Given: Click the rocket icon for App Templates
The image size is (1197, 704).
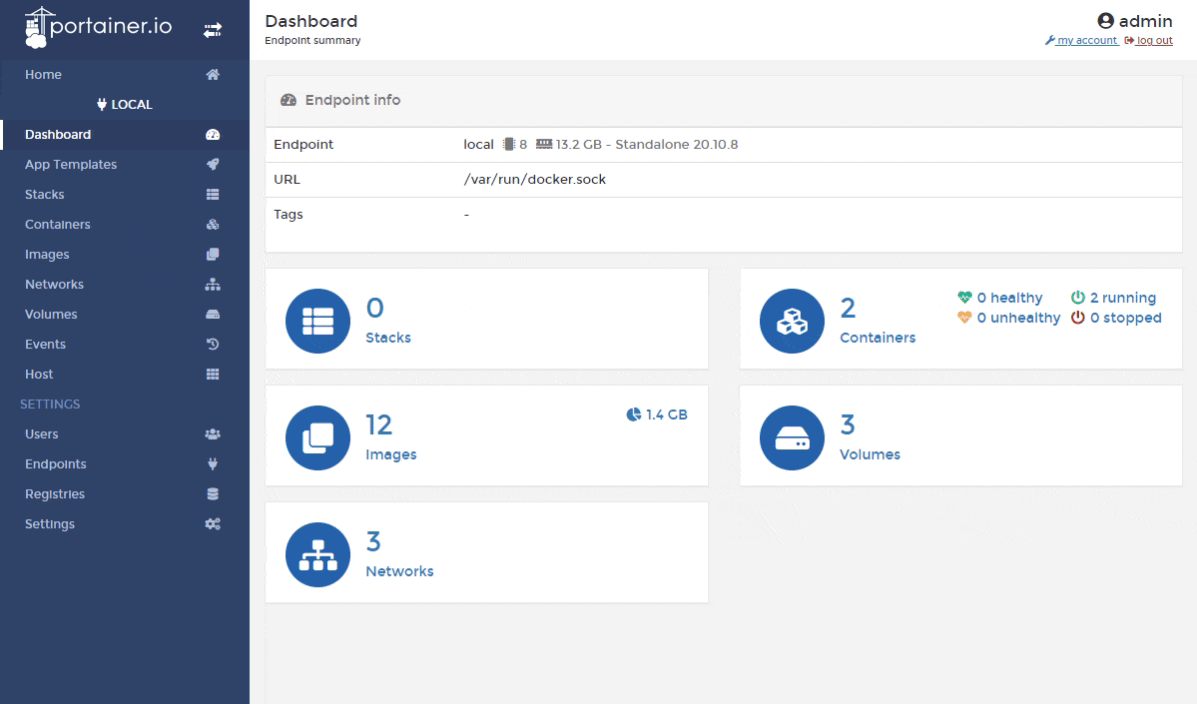Looking at the screenshot, I should [212, 165].
